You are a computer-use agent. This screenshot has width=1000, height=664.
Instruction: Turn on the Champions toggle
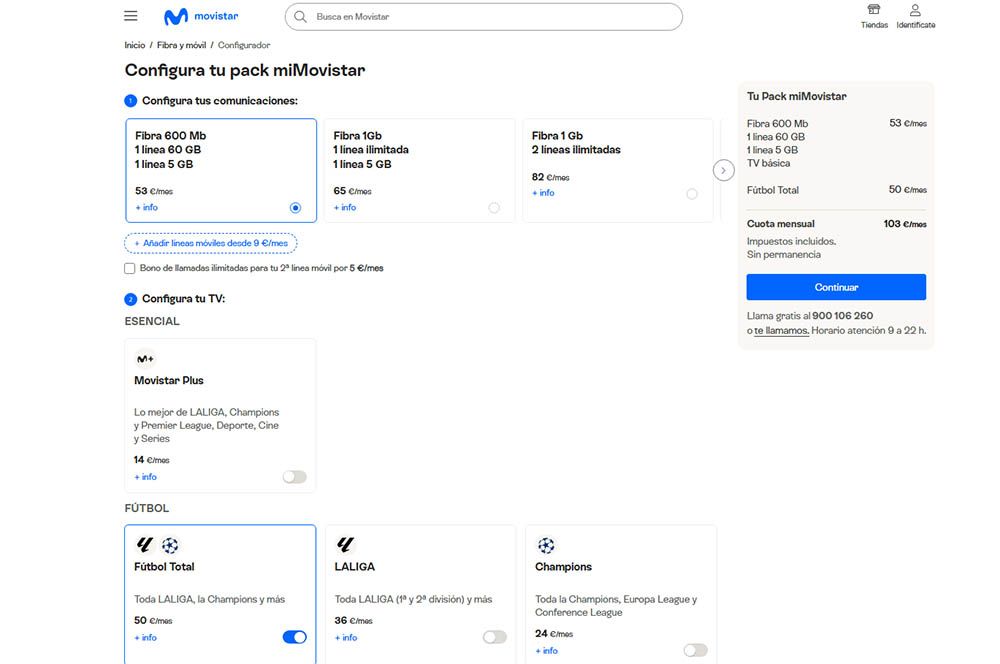[695, 650]
